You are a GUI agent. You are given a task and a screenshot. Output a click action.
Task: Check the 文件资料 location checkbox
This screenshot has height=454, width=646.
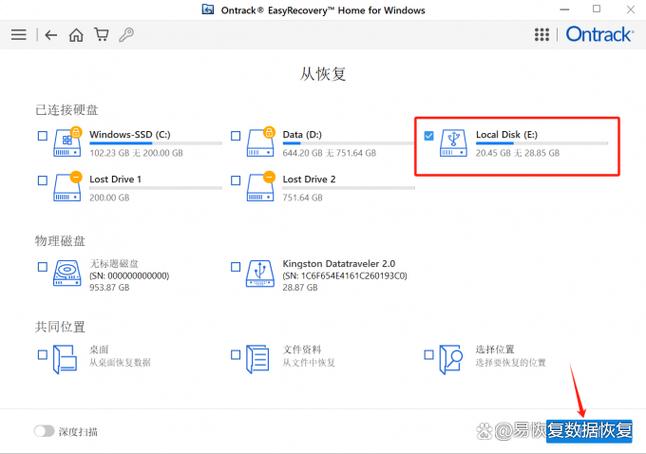236,355
